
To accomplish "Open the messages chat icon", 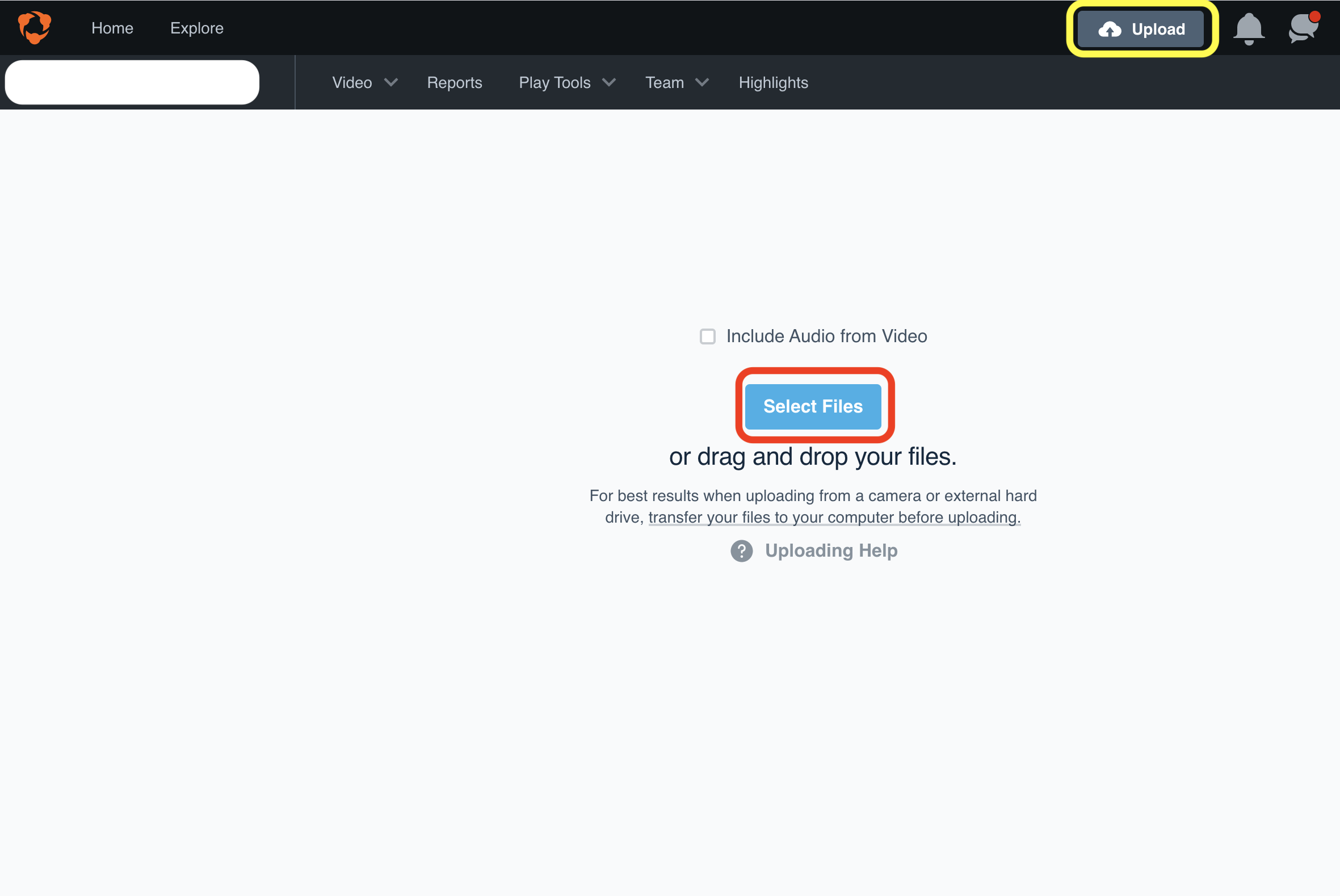I will pos(1304,27).
